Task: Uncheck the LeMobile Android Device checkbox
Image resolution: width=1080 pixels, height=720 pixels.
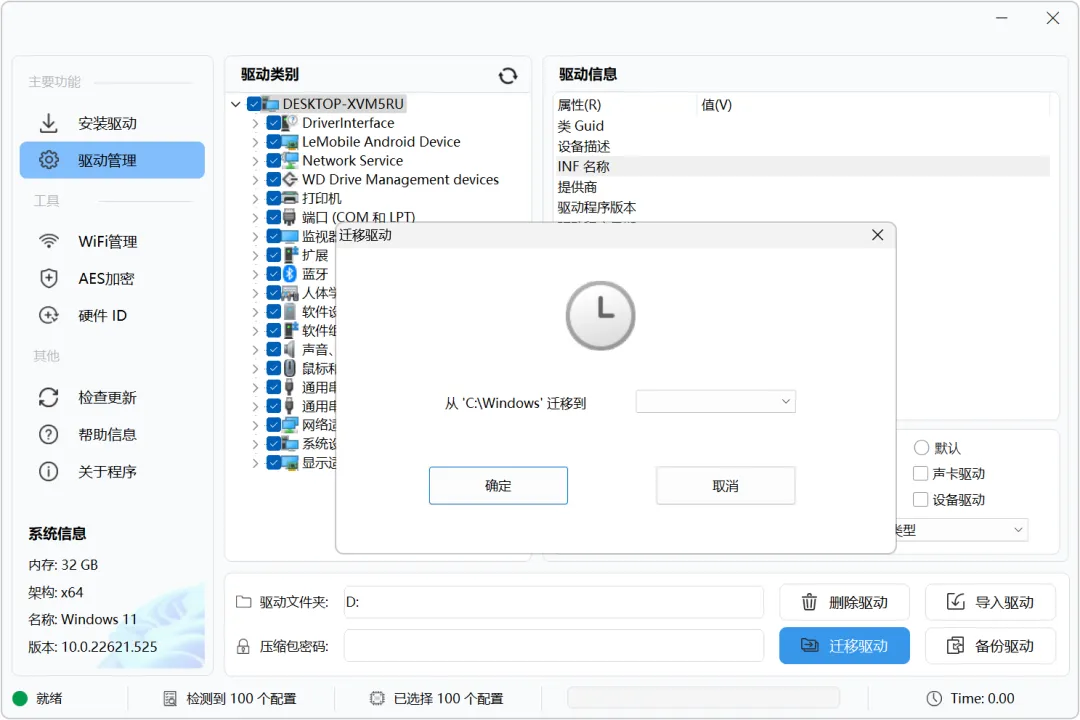Action: (x=273, y=141)
